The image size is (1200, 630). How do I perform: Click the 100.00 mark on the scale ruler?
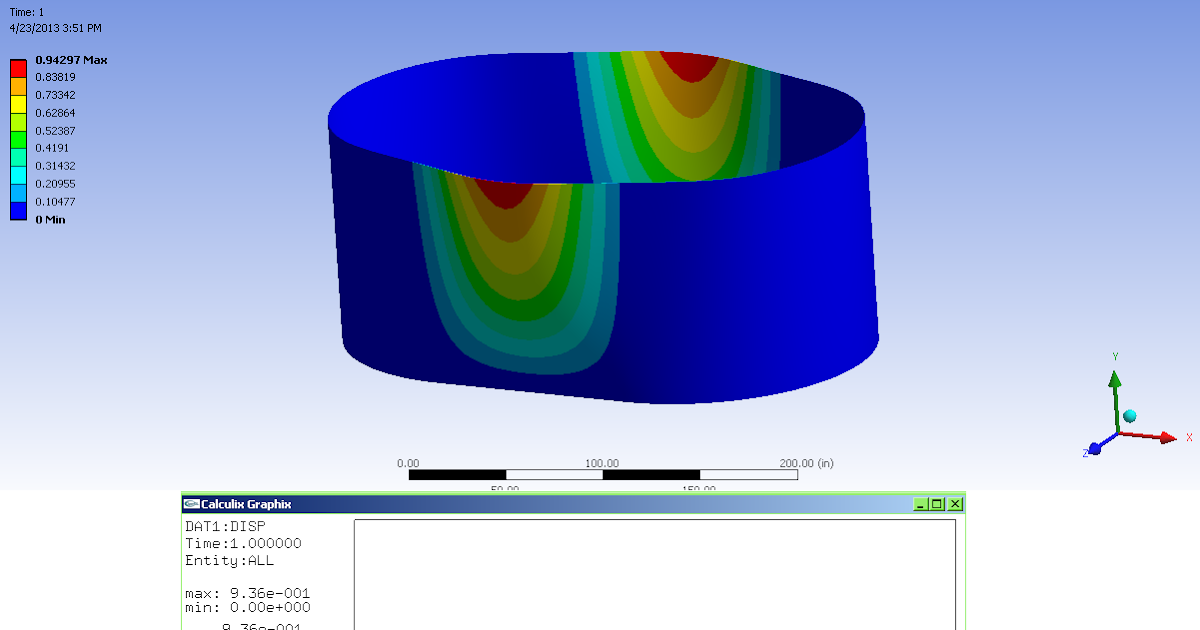[601, 463]
